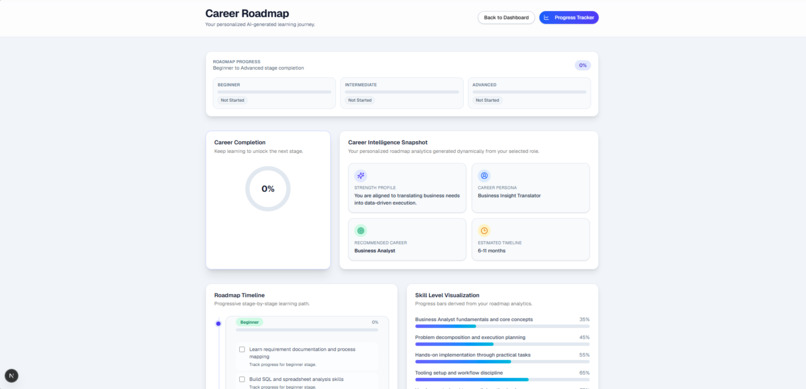Click the Estimated Timeline clock icon
Image resolution: width=806 pixels, height=389 pixels.
point(484,231)
